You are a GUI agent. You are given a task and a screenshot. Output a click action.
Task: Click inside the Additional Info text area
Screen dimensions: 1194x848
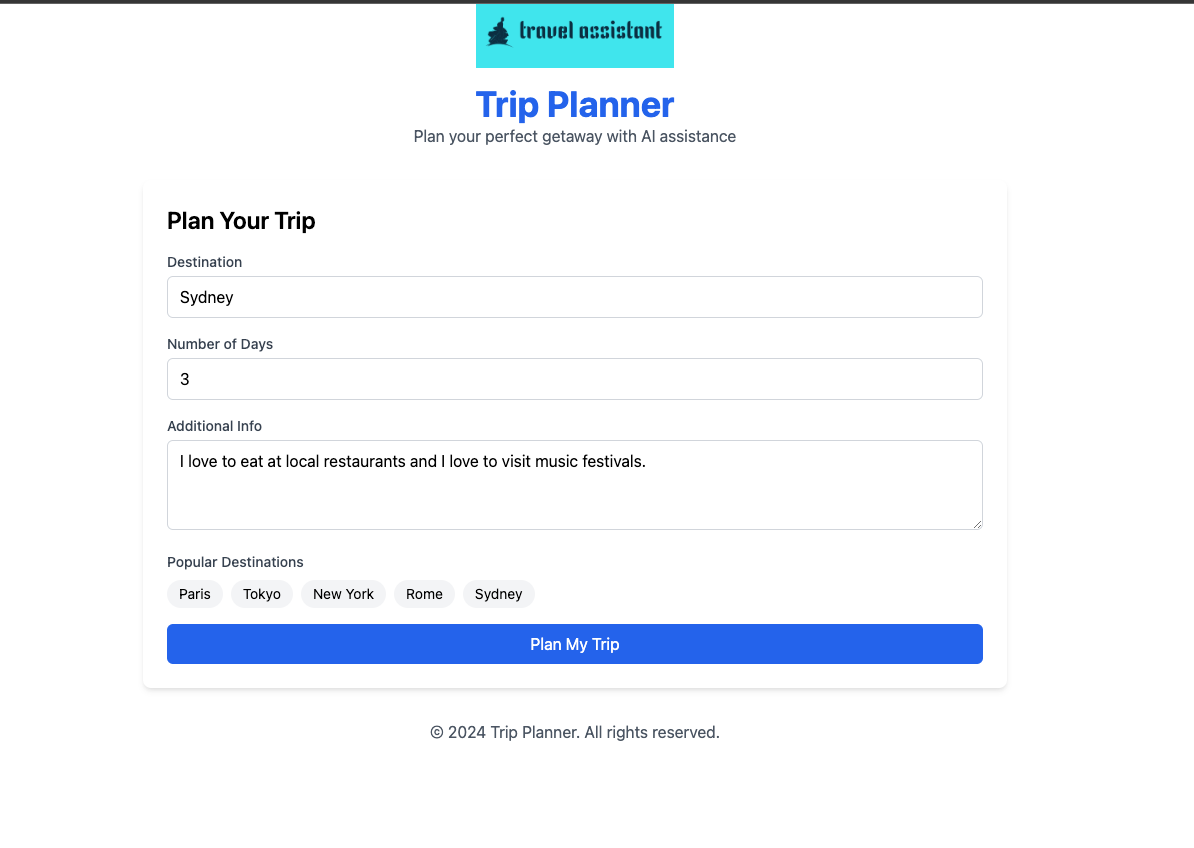click(575, 485)
